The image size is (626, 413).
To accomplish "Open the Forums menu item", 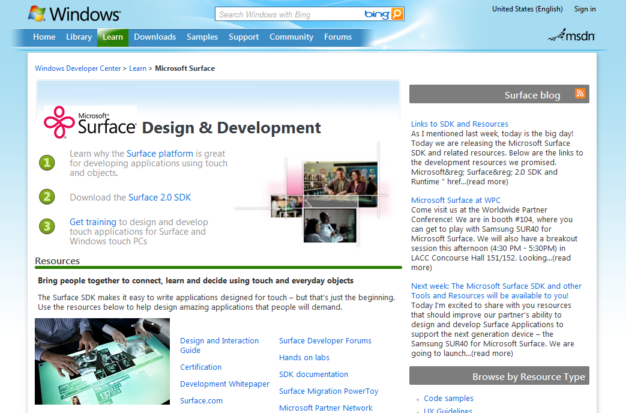I will (x=338, y=37).
